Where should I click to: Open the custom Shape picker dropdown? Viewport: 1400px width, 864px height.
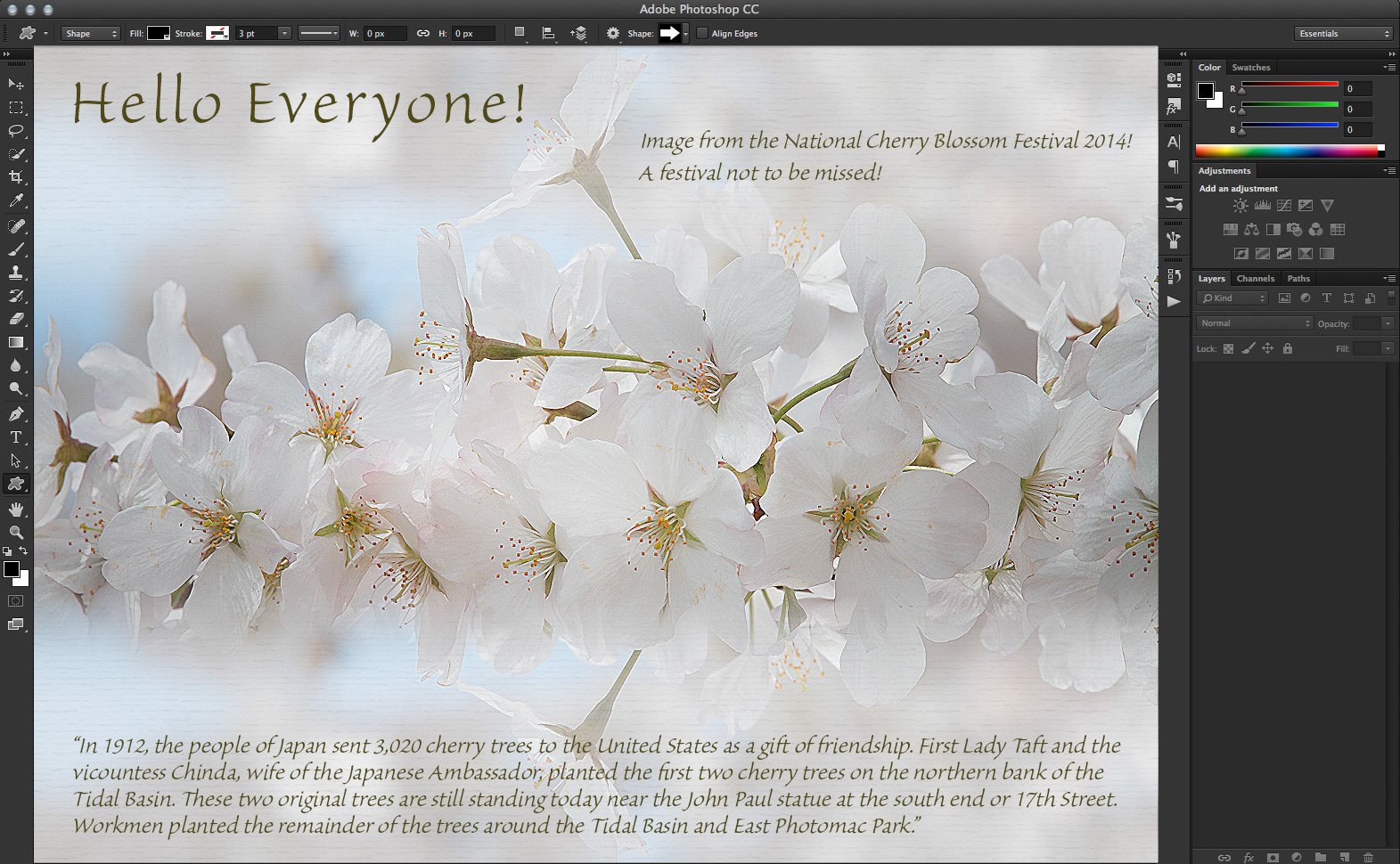coord(685,34)
